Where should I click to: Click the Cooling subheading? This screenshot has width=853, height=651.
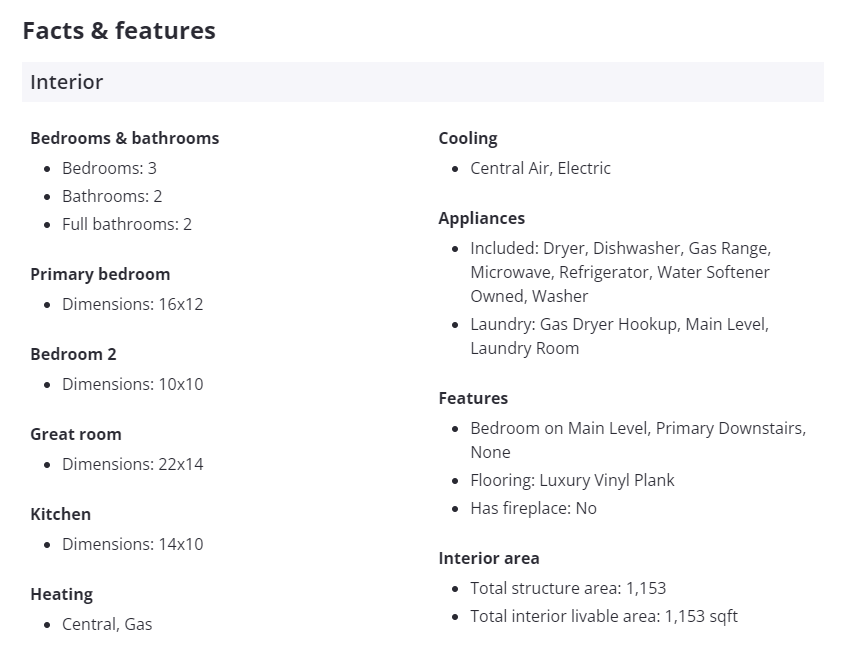tap(467, 138)
